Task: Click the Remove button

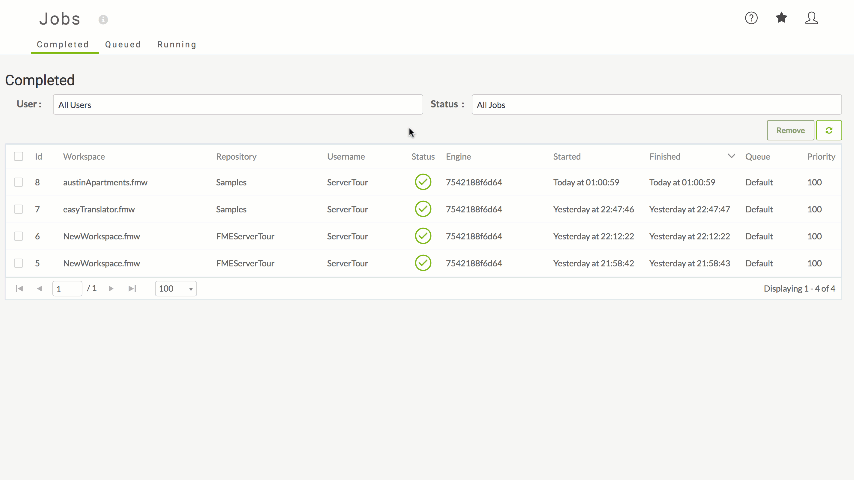Action: [790, 130]
